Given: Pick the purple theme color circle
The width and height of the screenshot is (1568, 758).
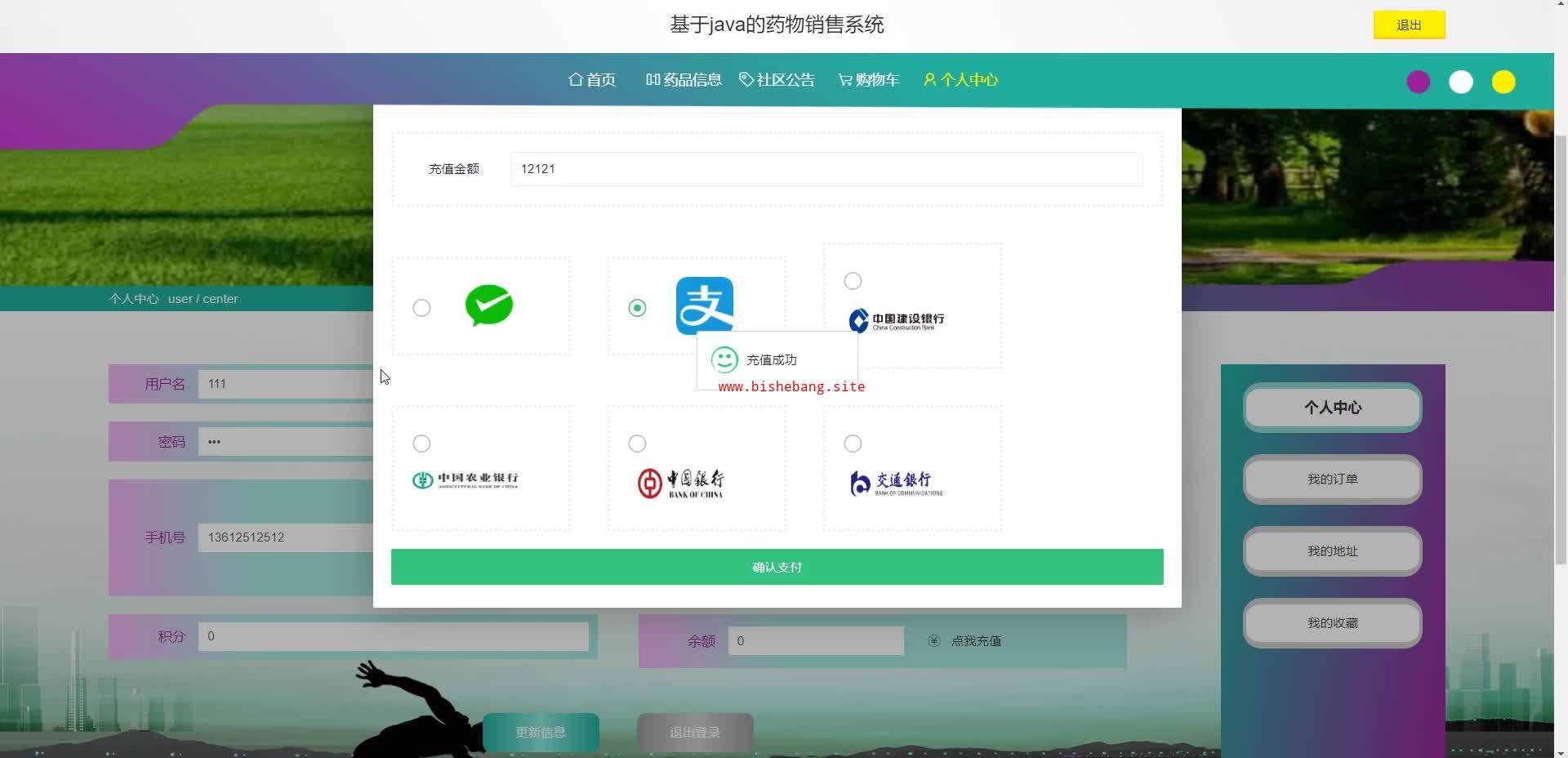Looking at the screenshot, I should coord(1419,82).
